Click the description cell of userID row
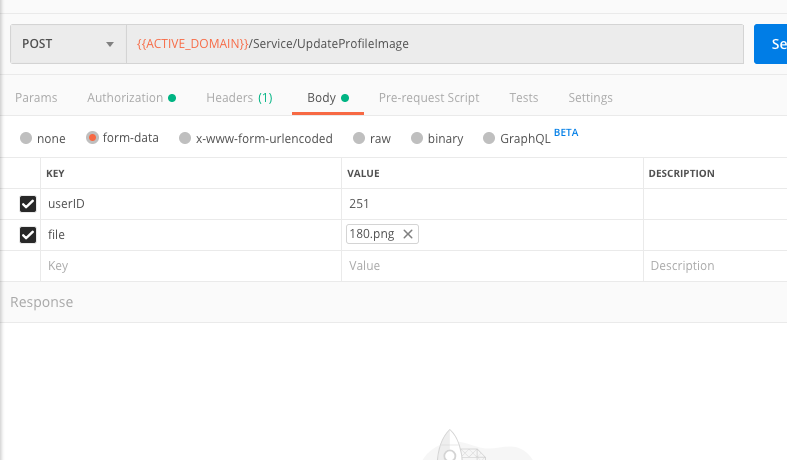This screenshot has height=460, width=787. tap(715, 204)
